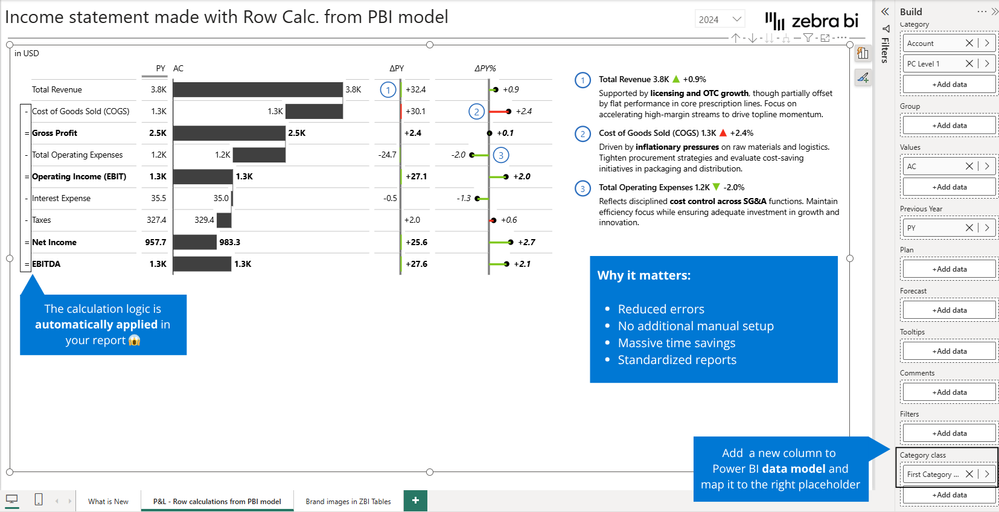Image resolution: width=999 pixels, height=512 pixels.
Task: Click the drill down arrow in visual header
Action: coord(752,38)
